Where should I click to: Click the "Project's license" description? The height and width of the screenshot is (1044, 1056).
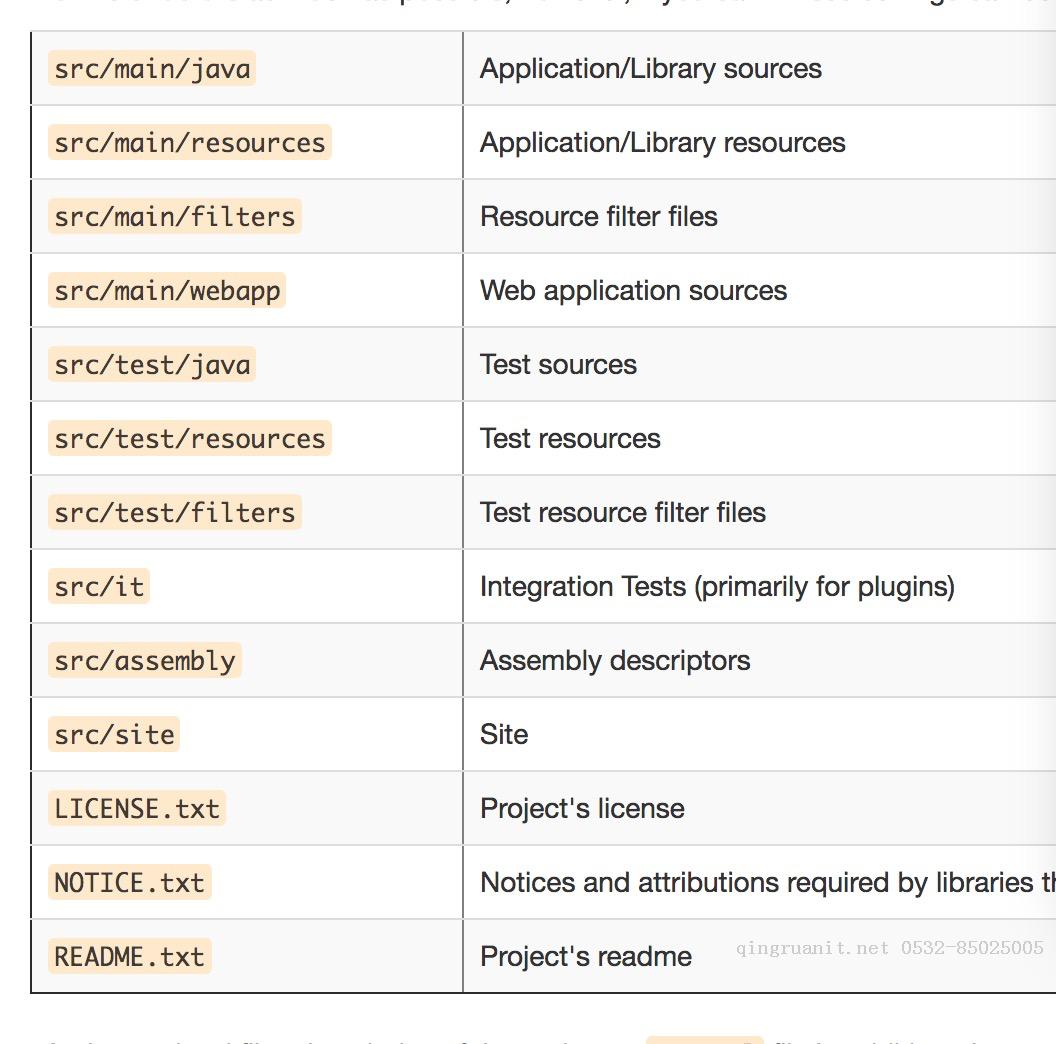(582, 809)
